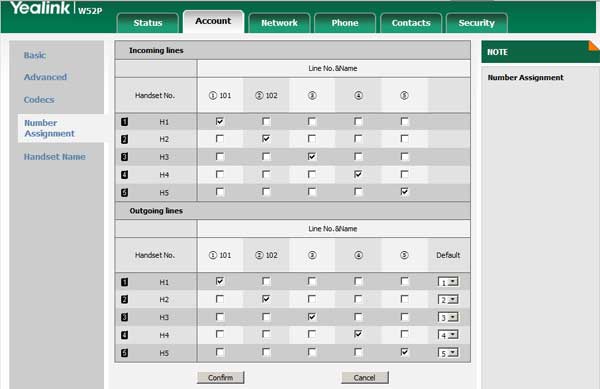
Task: Click the Number Assignment note heading
Action: click(x=525, y=78)
